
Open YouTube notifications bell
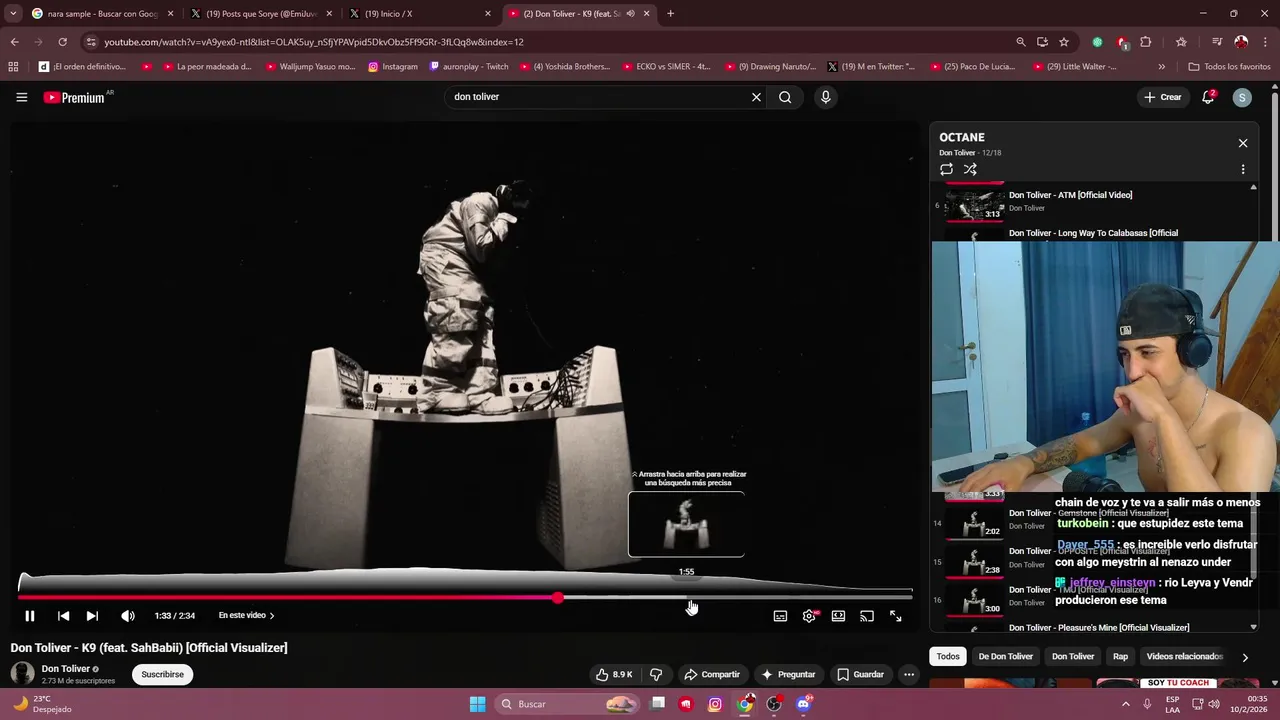(1208, 97)
